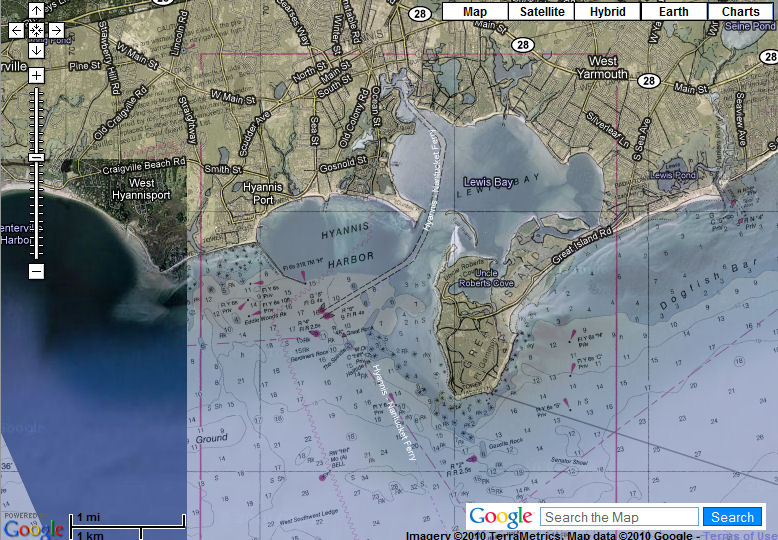The image size is (778, 540).
Task: Click the Silverleaf Ln label
Action: pyautogui.click(x=609, y=130)
